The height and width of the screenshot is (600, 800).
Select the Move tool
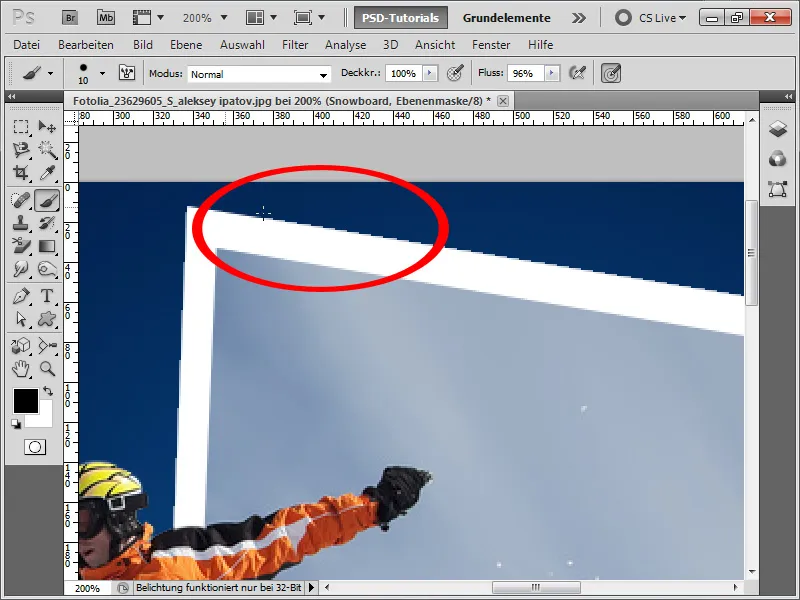(x=47, y=126)
